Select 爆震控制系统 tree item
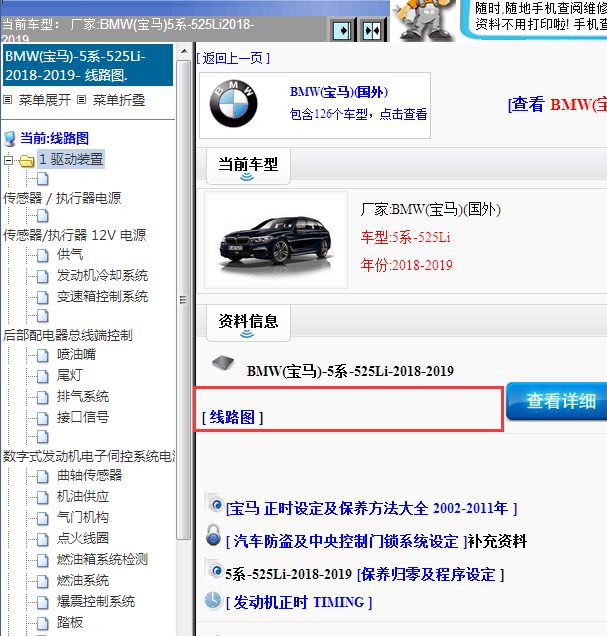 pyautogui.click(x=96, y=602)
